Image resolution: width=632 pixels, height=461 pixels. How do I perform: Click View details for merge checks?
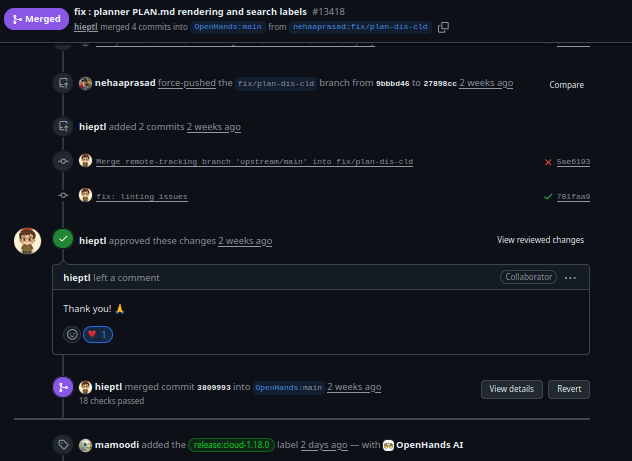(x=511, y=389)
